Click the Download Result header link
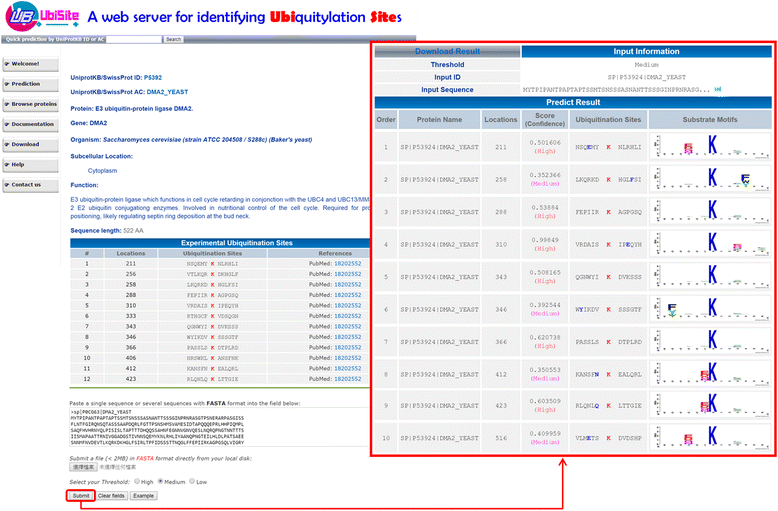The image size is (778, 511). click(x=447, y=51)
